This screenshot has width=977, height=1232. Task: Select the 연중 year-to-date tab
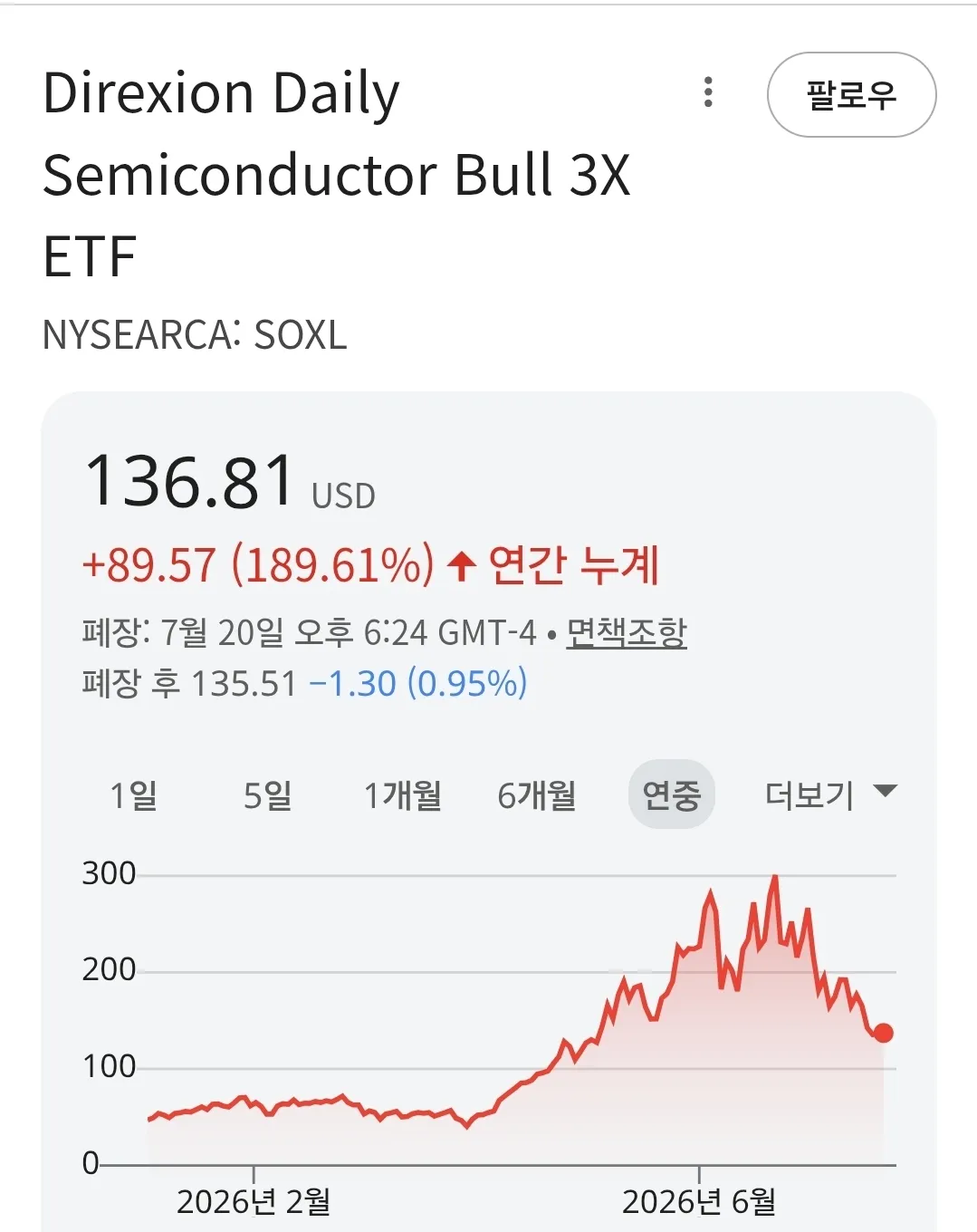pos(672,794)
